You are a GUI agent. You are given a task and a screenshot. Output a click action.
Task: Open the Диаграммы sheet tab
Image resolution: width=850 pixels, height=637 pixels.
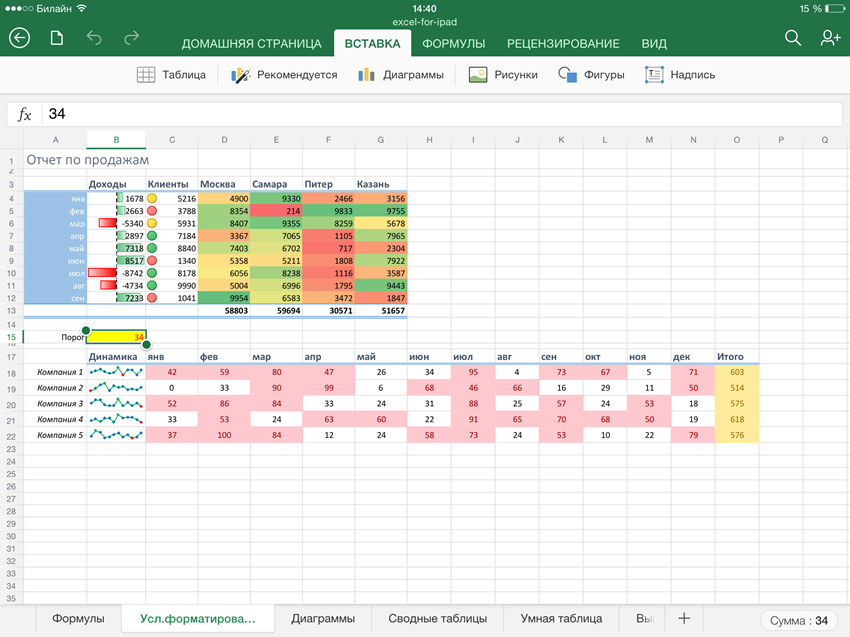pos(323,619)
